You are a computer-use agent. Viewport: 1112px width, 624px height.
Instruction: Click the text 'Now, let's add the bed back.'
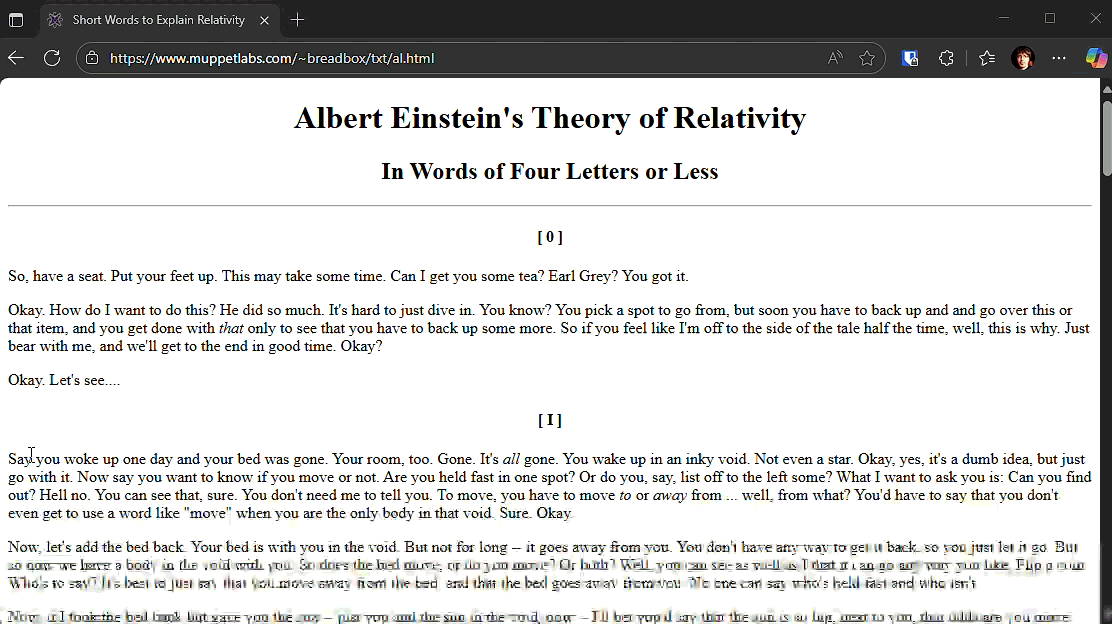pyautogui.click(x=97, y=547)
